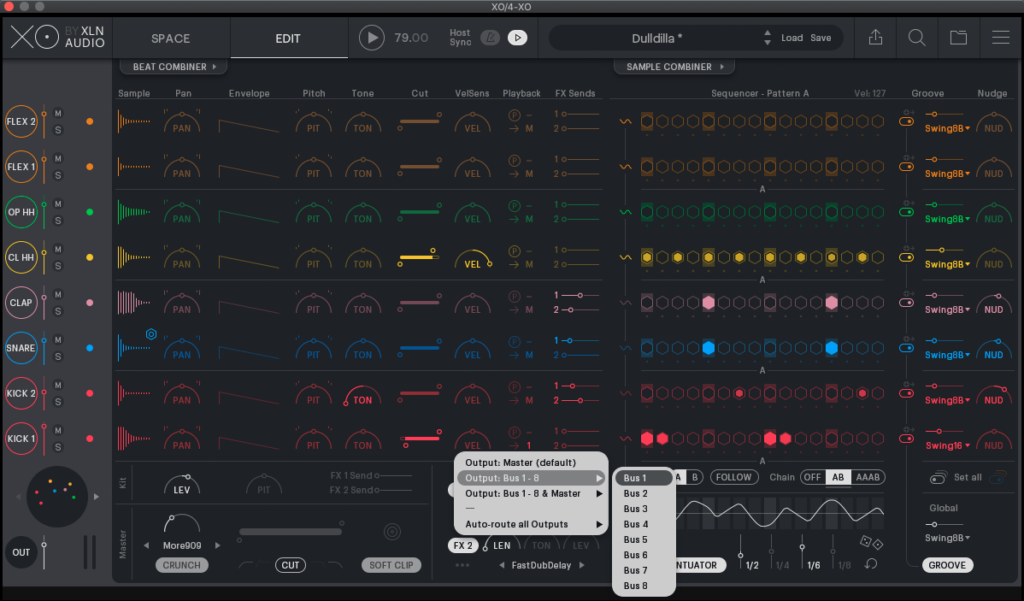This screenshot has width=1024, height=601.
Task: Open the search magnifier icon
Action: [916, 38]
